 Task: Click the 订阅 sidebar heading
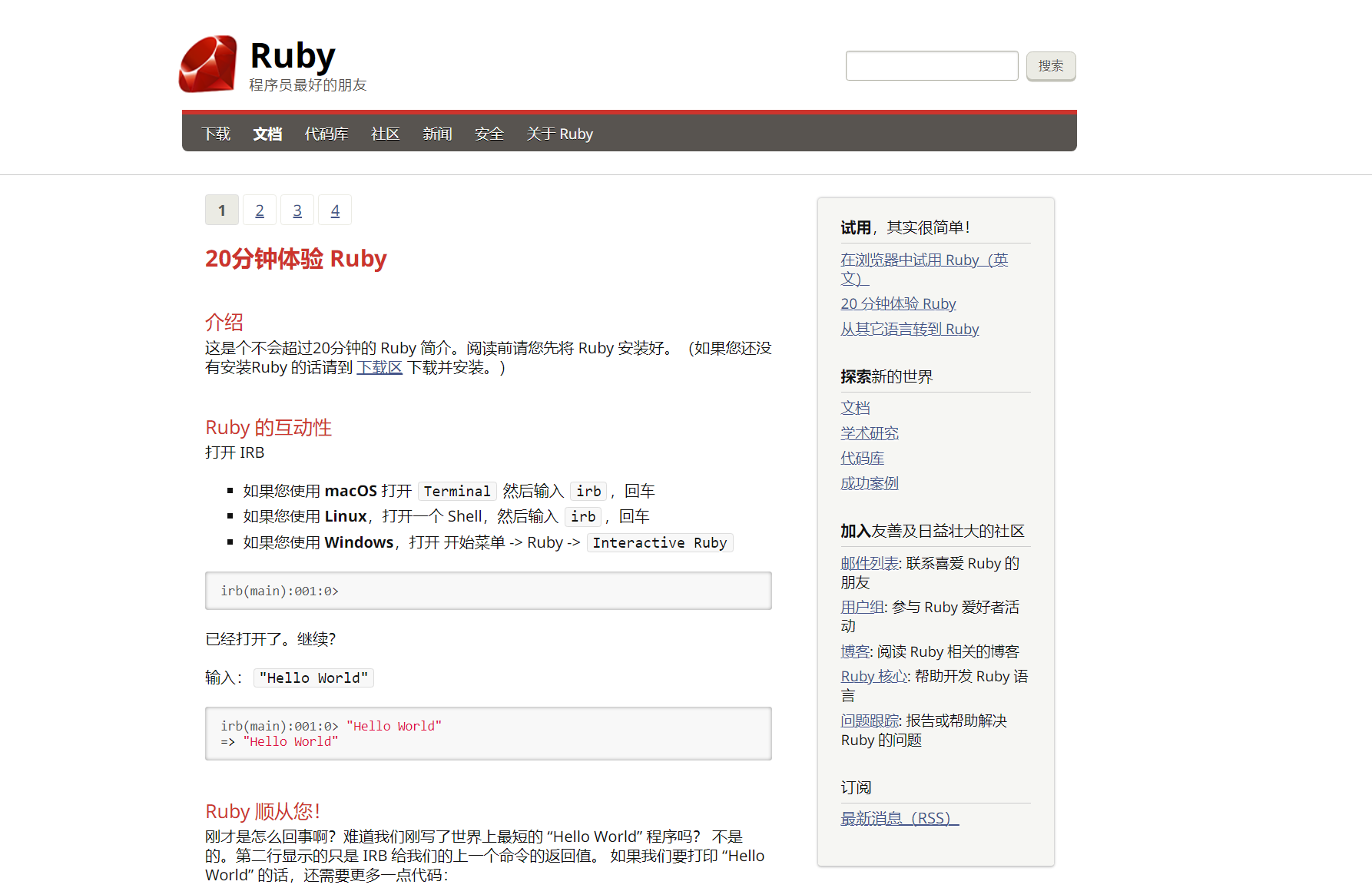pos(856,787)
